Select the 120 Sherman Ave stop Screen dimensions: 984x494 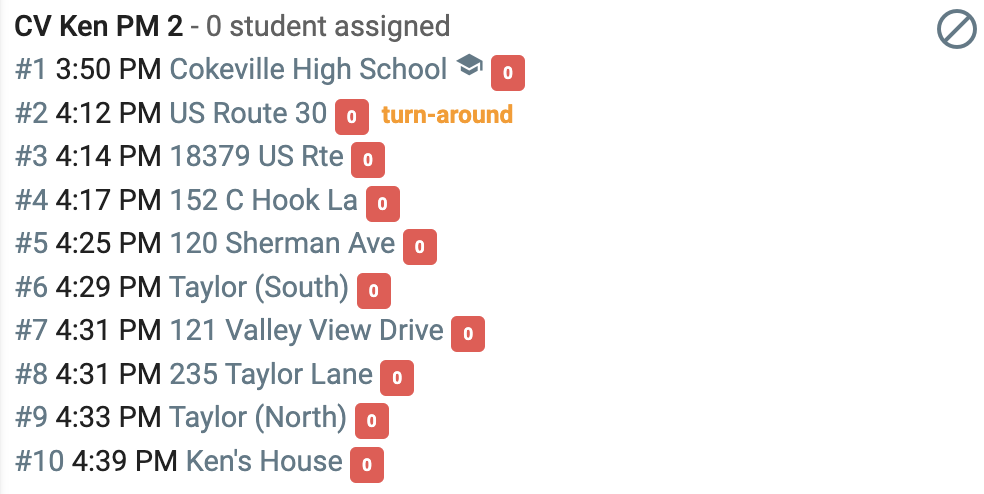click(282, 244)
